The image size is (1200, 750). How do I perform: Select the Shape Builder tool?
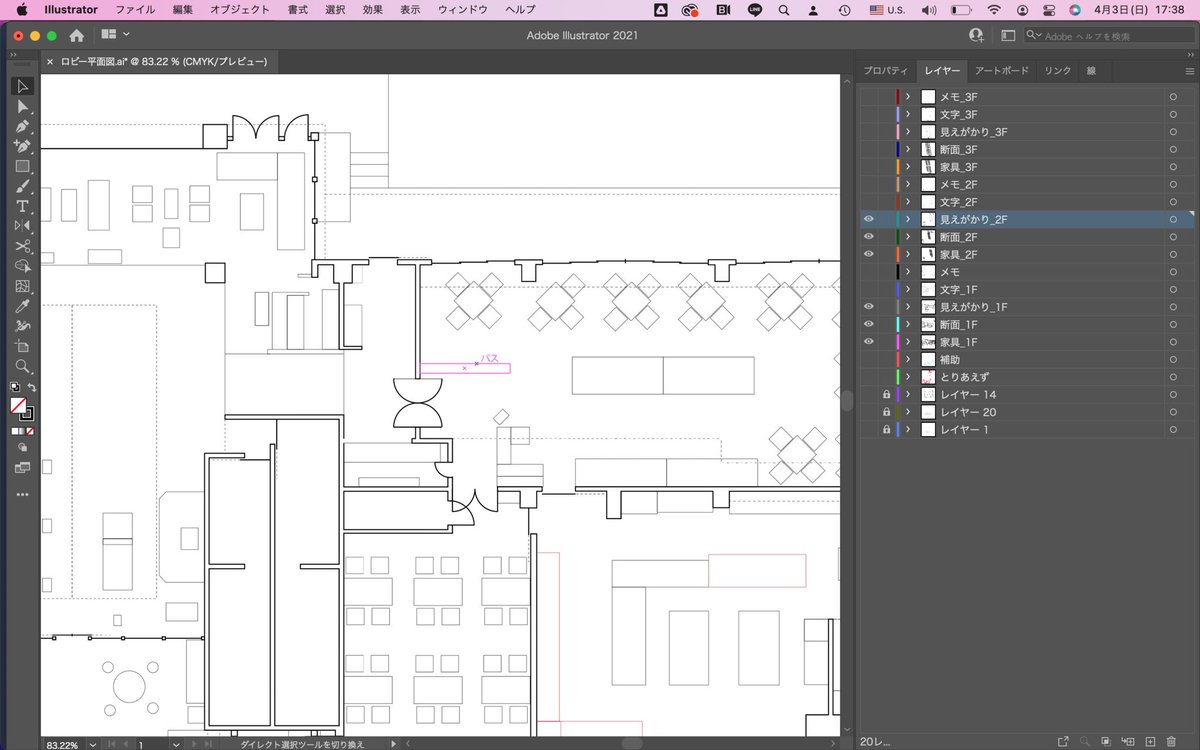coord(22,266)
